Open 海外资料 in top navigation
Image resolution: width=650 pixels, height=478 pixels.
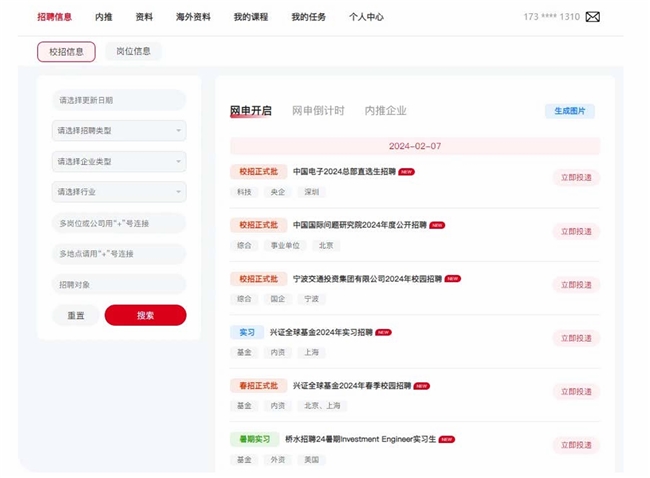click(x=193, y=17)
